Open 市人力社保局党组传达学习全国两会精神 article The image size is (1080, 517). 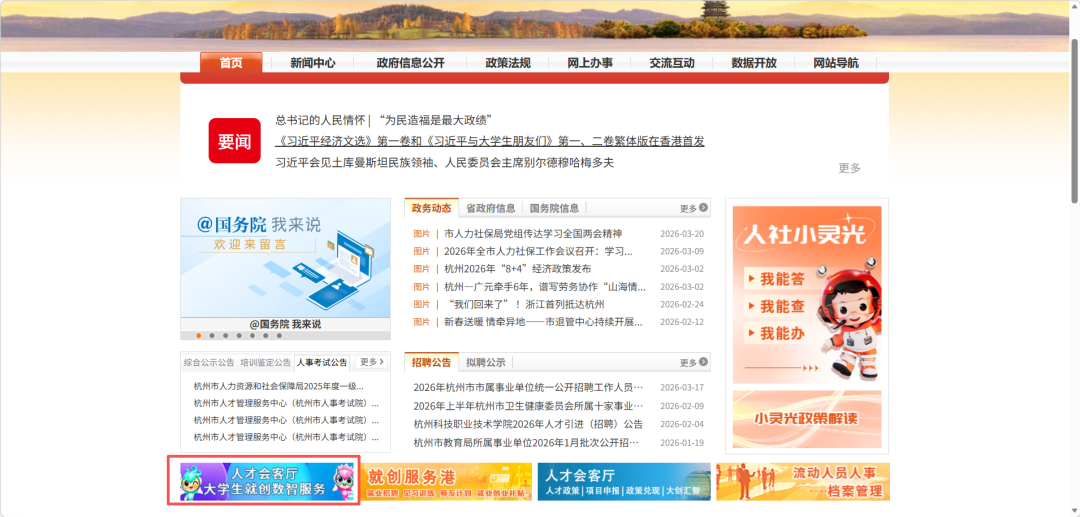(533, 233)
